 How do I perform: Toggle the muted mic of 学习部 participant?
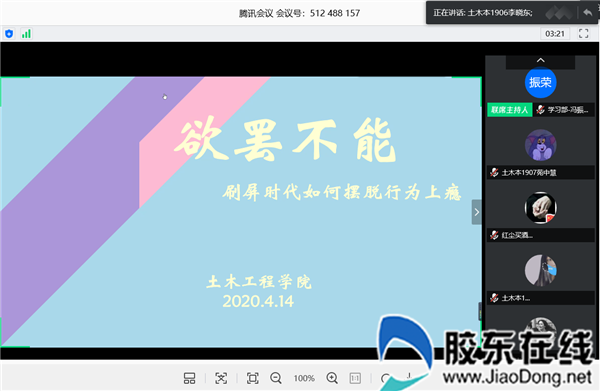(540, 110)
